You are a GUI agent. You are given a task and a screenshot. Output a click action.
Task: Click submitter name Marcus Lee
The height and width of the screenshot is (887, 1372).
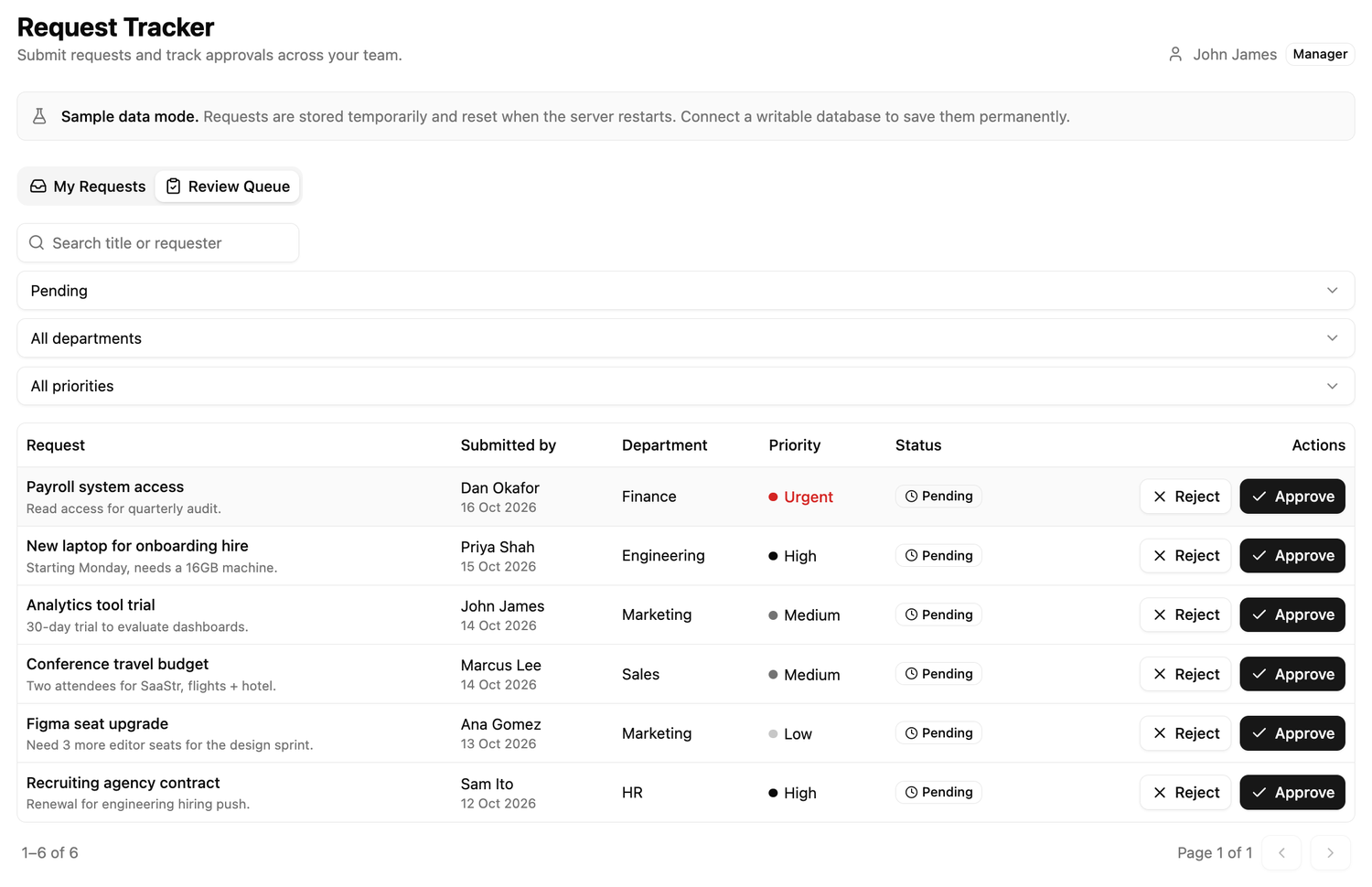(501, 666)
